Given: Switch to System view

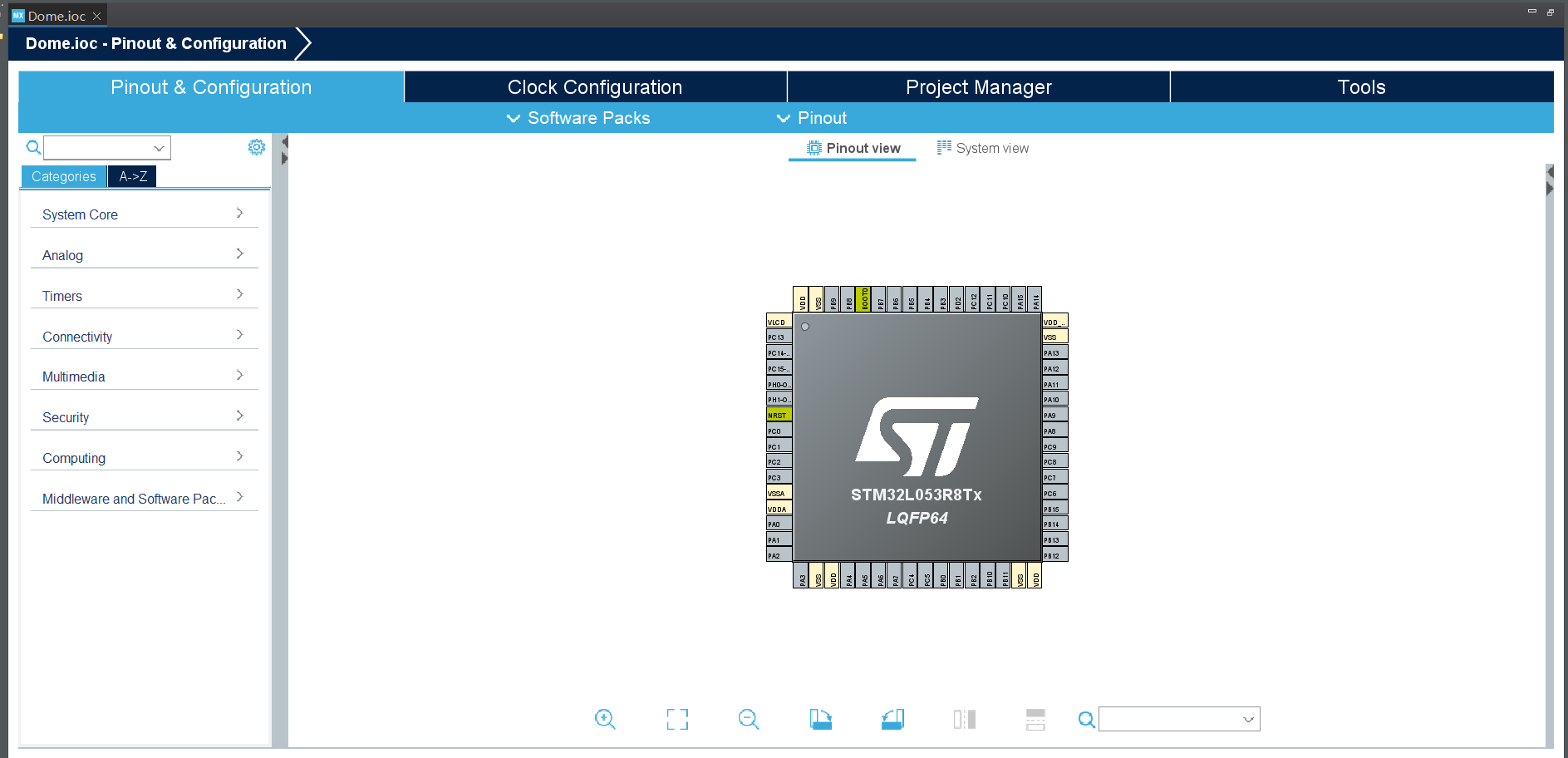Looking at the screenshot, I should 983,148.
